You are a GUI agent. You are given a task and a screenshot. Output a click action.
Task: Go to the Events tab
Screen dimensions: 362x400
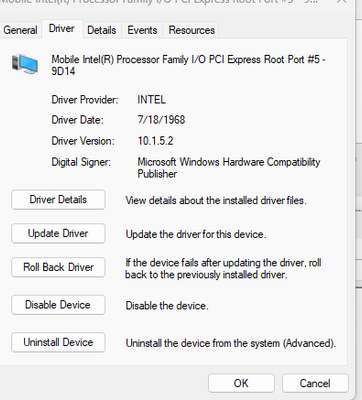[x=142, y=30]
